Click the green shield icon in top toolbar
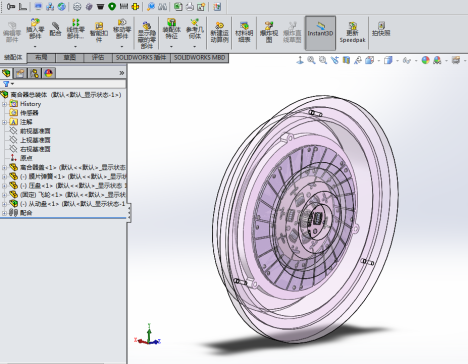 tap(112, 7)
